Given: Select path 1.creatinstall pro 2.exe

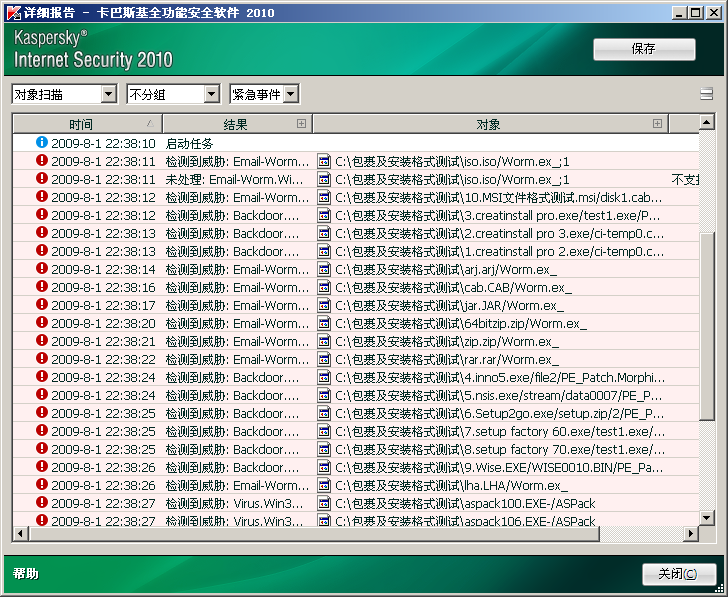Looking at the screenshot, I should coord(500,252).
